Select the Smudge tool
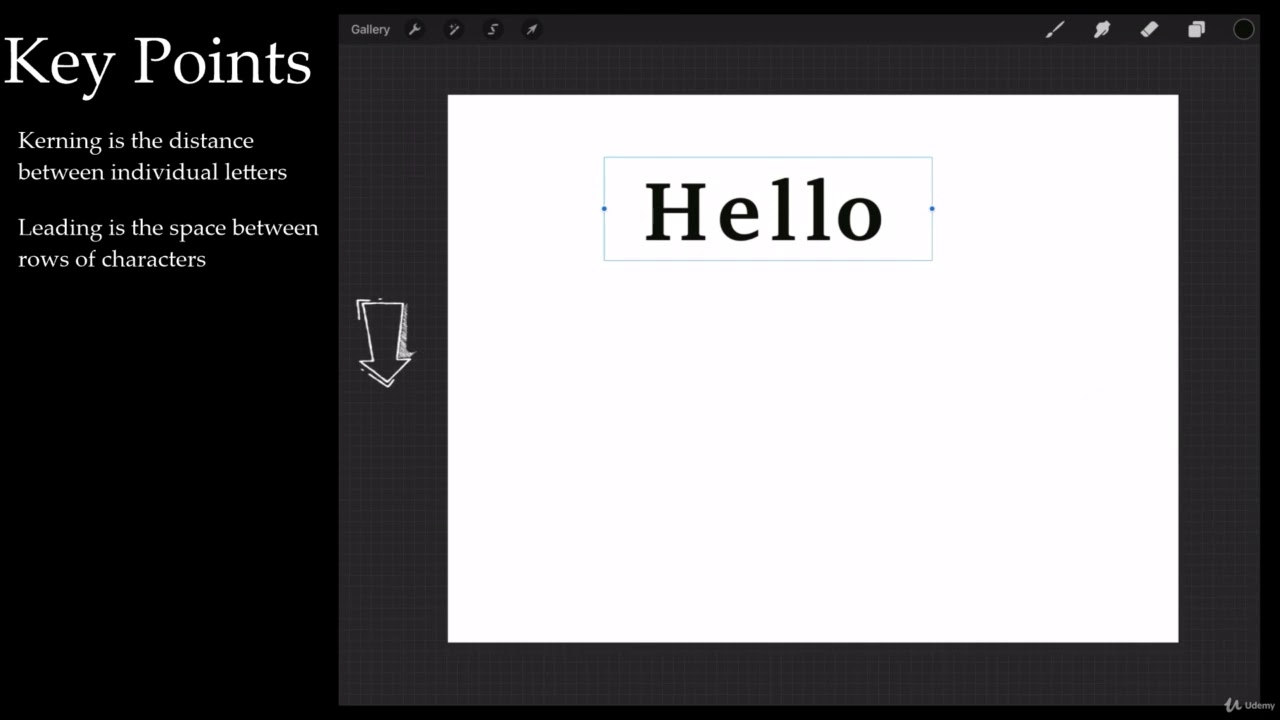Image resolution: width=1280 pixels, height=720 pixels. (x=1102, y=30)
